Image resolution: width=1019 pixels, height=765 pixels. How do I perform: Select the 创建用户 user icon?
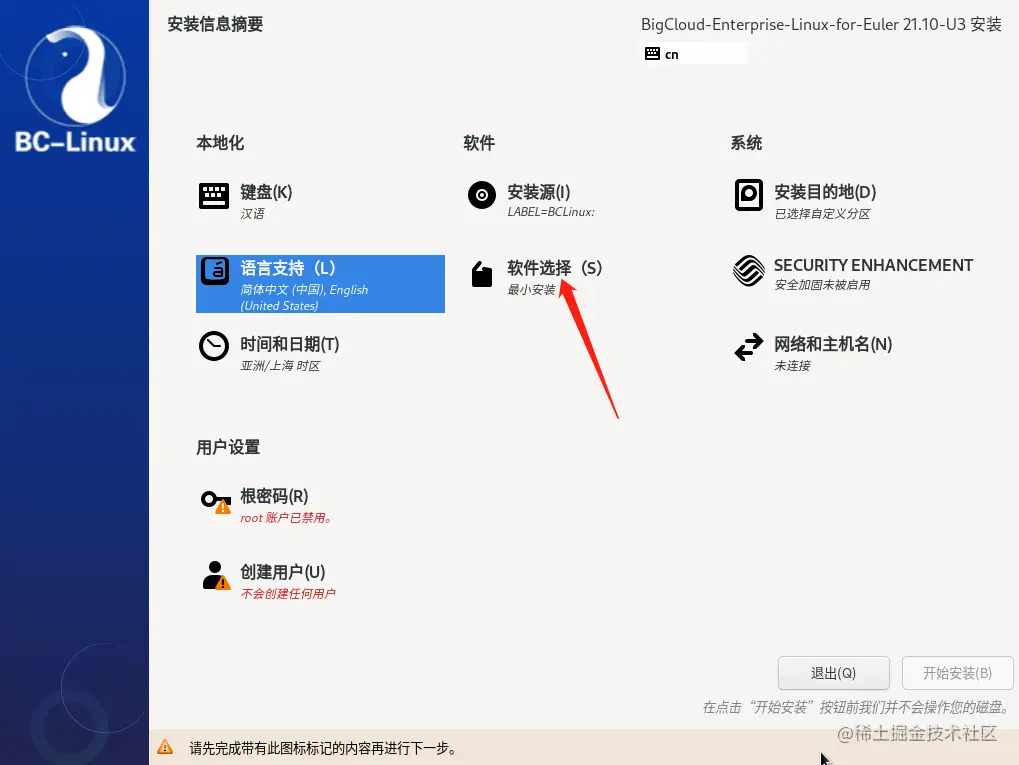[x=213, y=575]
